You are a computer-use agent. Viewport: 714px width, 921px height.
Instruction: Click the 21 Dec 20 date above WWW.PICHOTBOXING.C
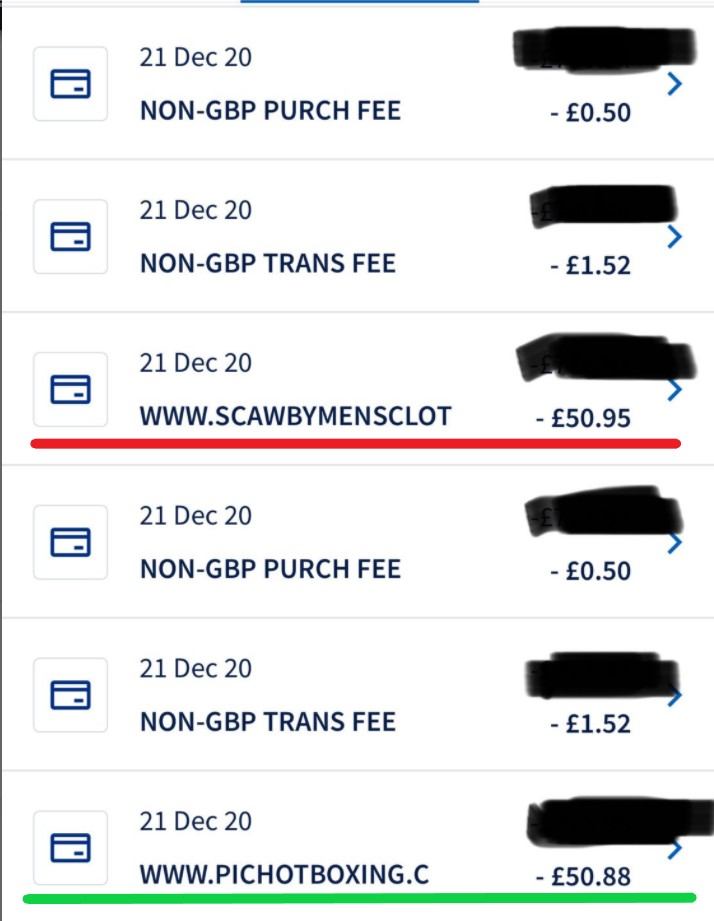point(195,822)
